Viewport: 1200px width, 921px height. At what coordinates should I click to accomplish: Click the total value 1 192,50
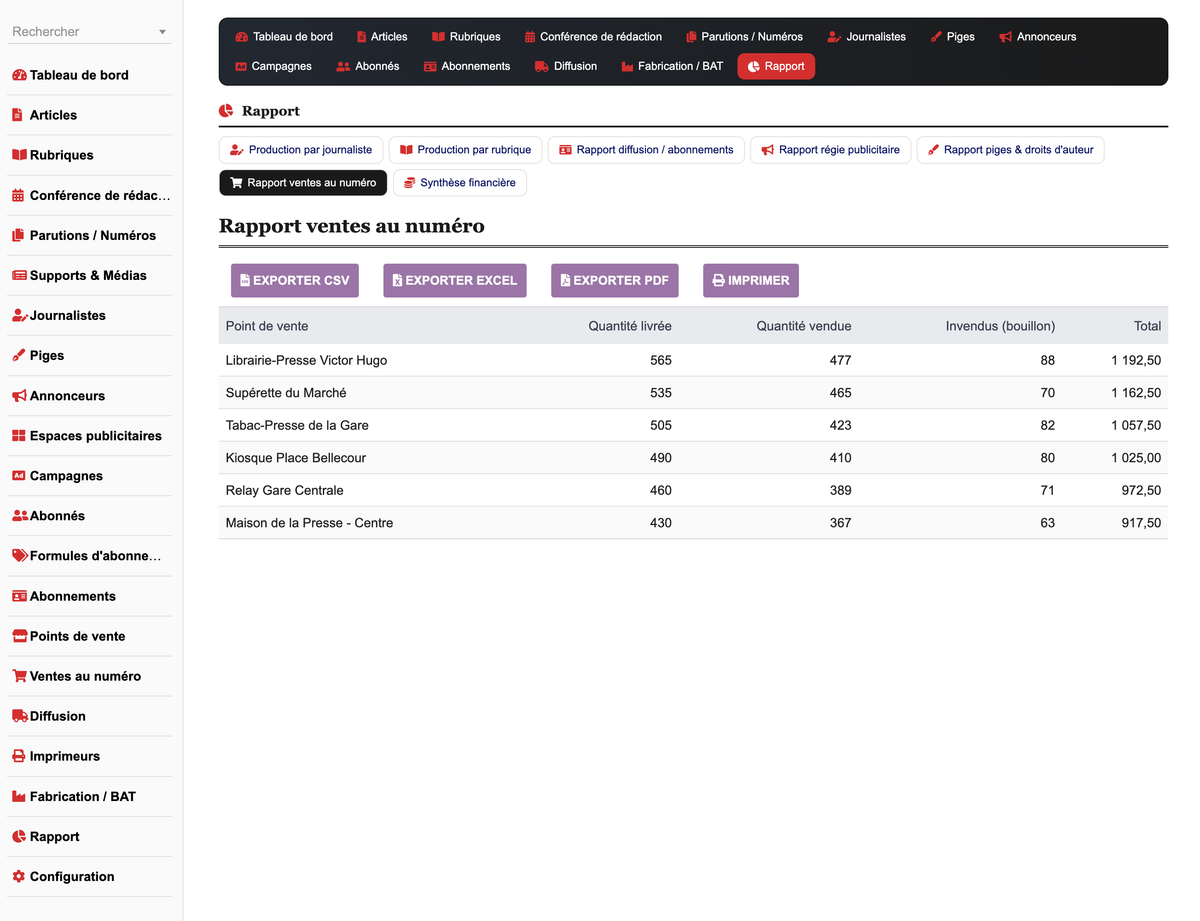[x=1136, y=360]
